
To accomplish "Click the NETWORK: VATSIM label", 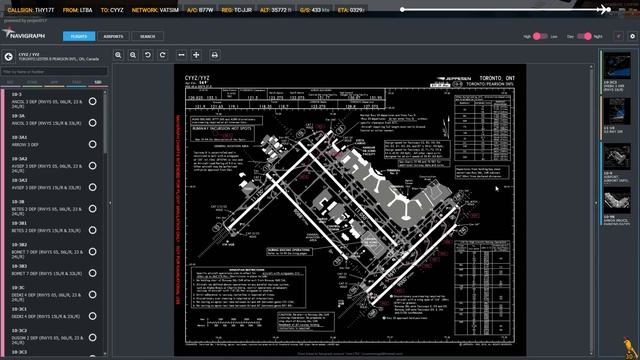I will click(x=155, y=10).
